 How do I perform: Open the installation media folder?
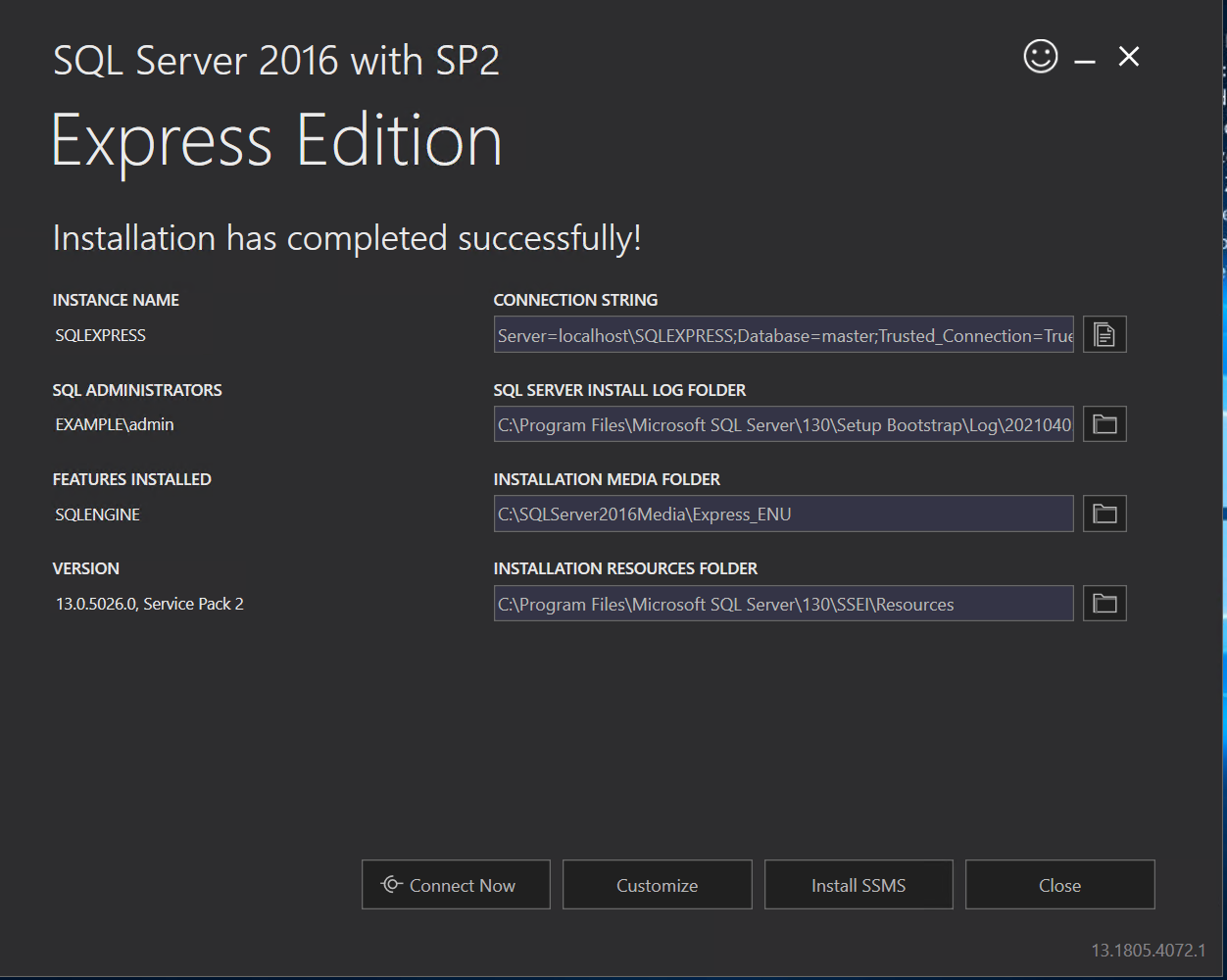click(1104, 514)
